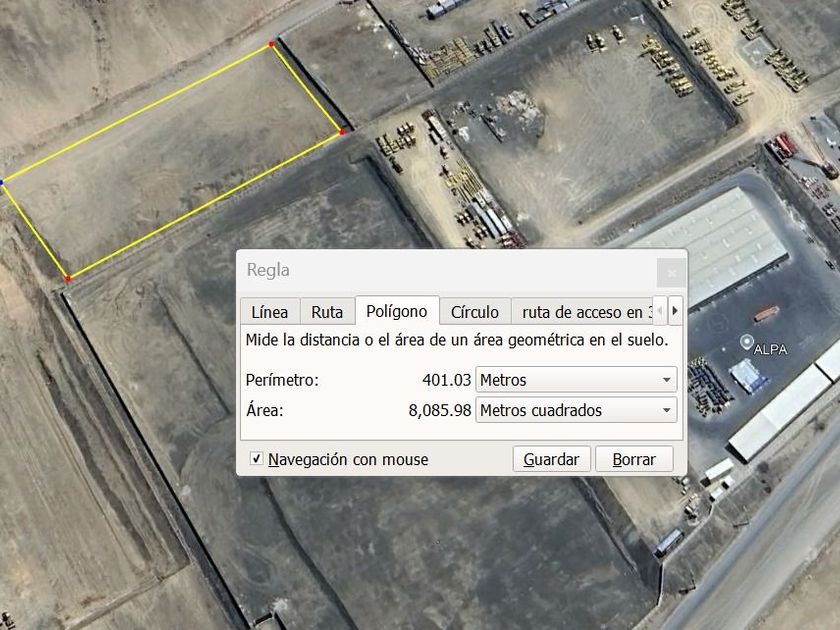
Task: Select the Polígono tab
Action: (397, 311)
